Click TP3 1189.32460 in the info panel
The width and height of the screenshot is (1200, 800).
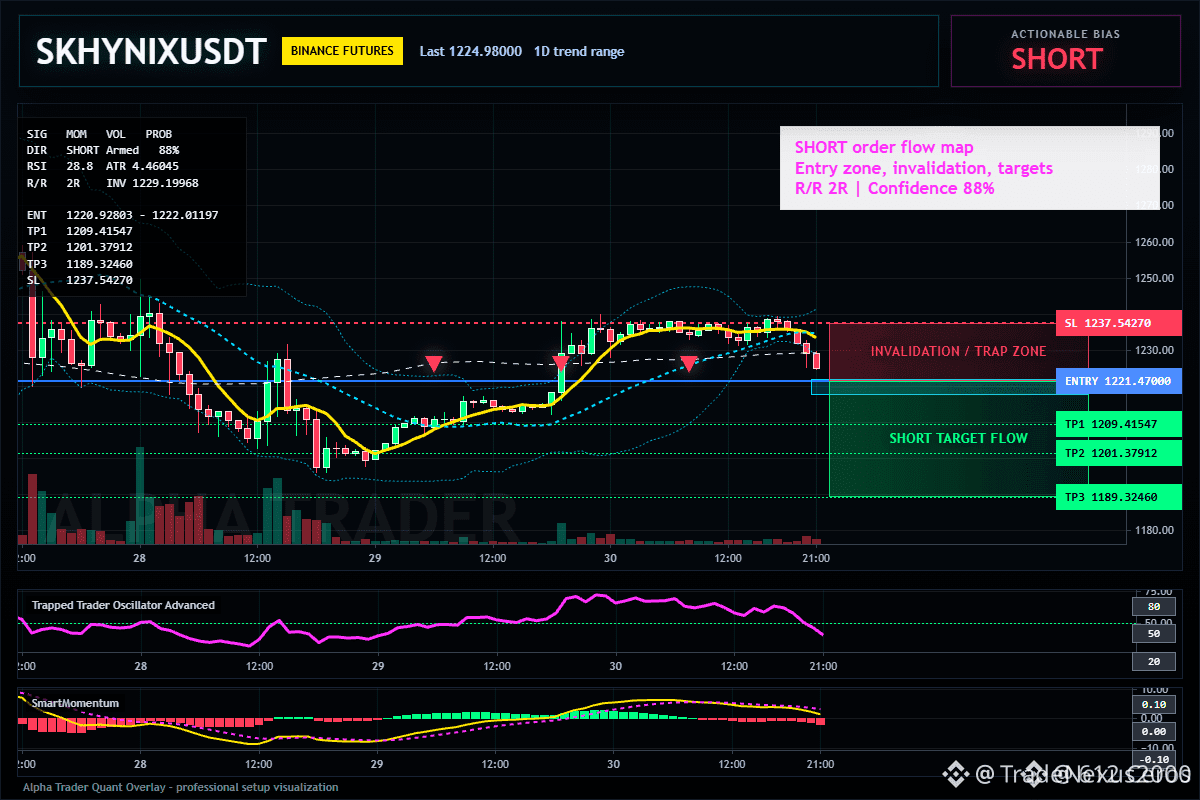pyautogui.click(x=79, y=264)
